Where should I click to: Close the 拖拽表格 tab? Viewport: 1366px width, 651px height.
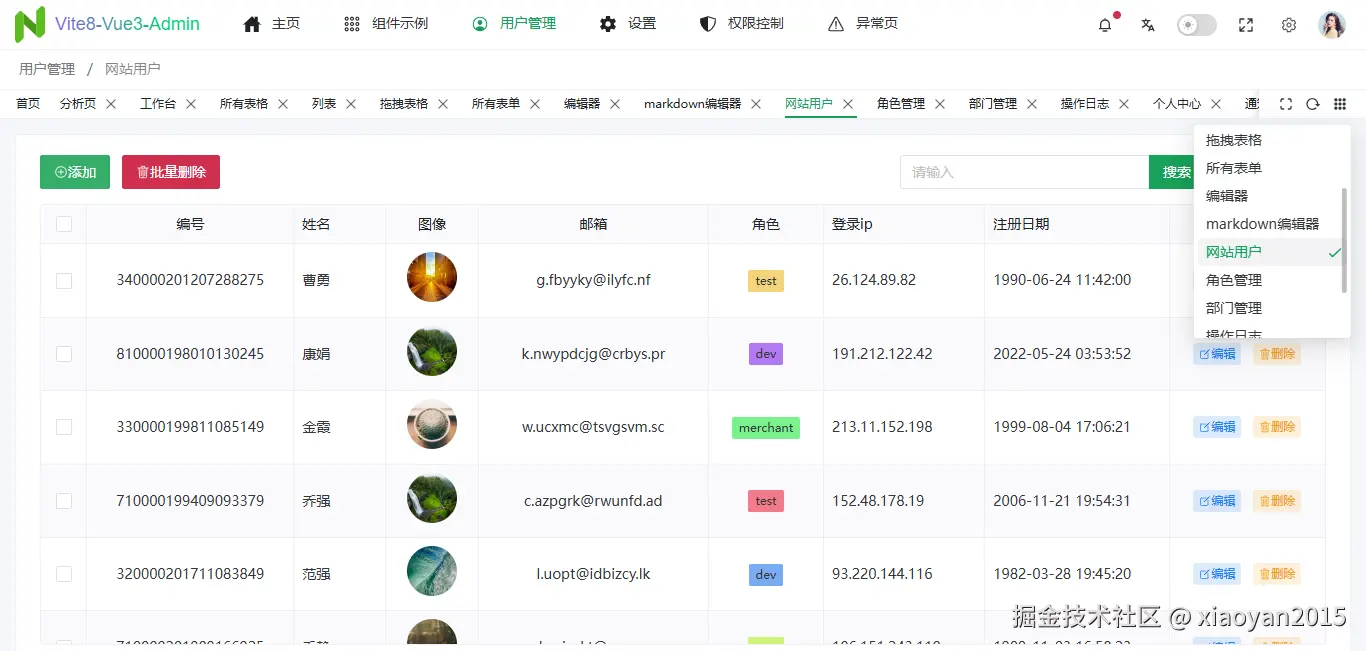pos(443,104)
